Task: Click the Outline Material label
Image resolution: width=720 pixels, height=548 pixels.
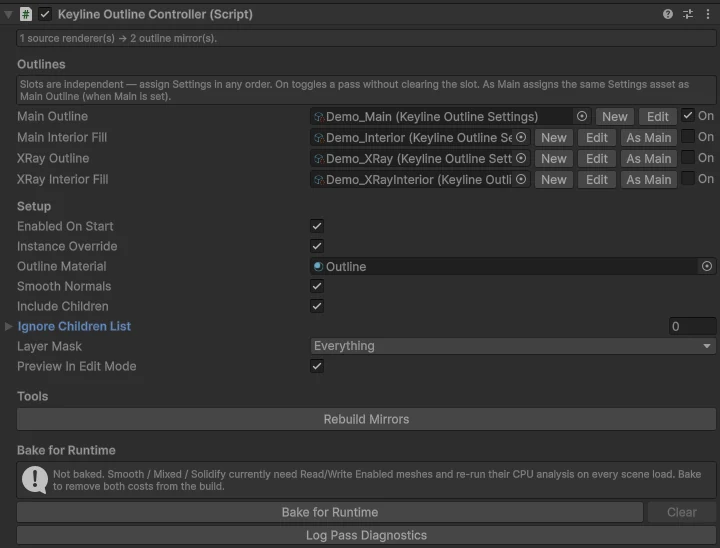Action: (62, 266)
